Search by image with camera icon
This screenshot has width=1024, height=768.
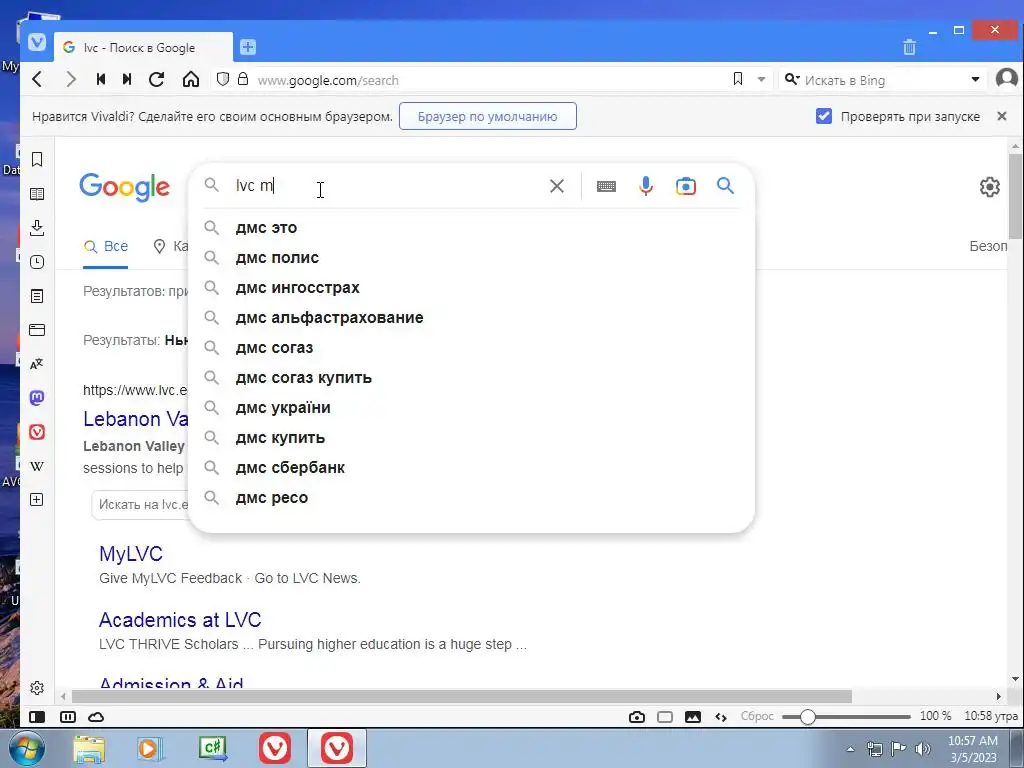click(686, 186)
